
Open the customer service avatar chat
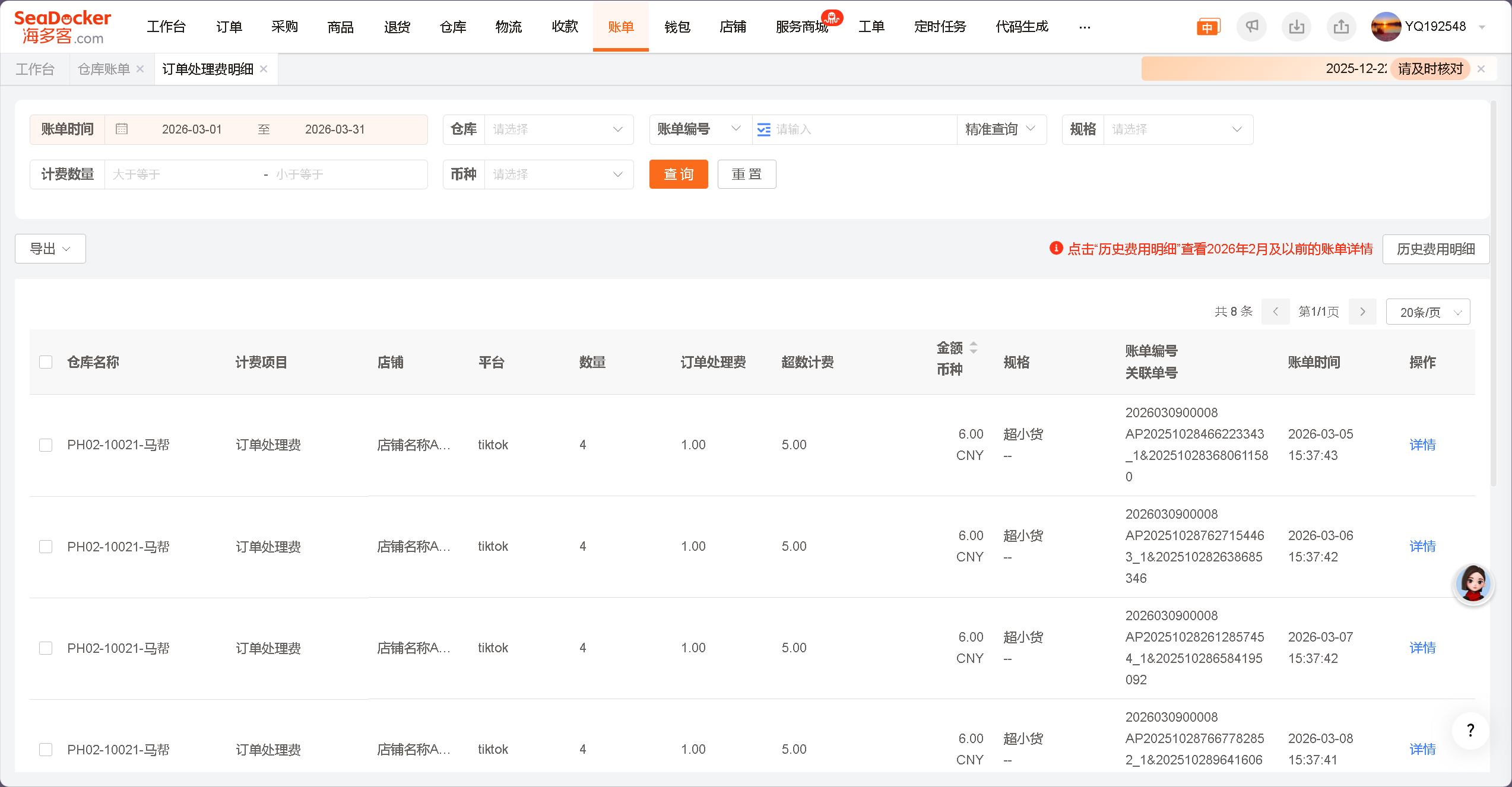coord(1473,584)
